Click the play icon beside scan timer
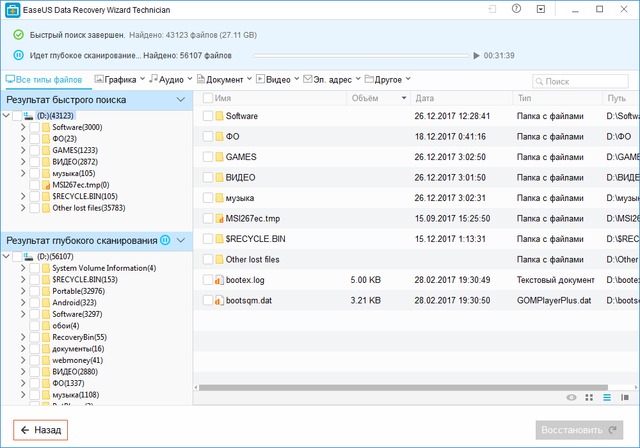The height and width of the screenshot is (448, 640). (476, 56)
